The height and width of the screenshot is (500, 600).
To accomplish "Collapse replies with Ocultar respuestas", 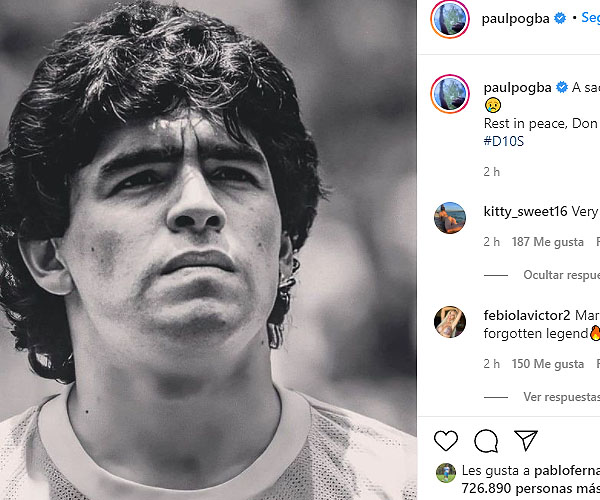I will pyautogui.click(x=561, y=275).
